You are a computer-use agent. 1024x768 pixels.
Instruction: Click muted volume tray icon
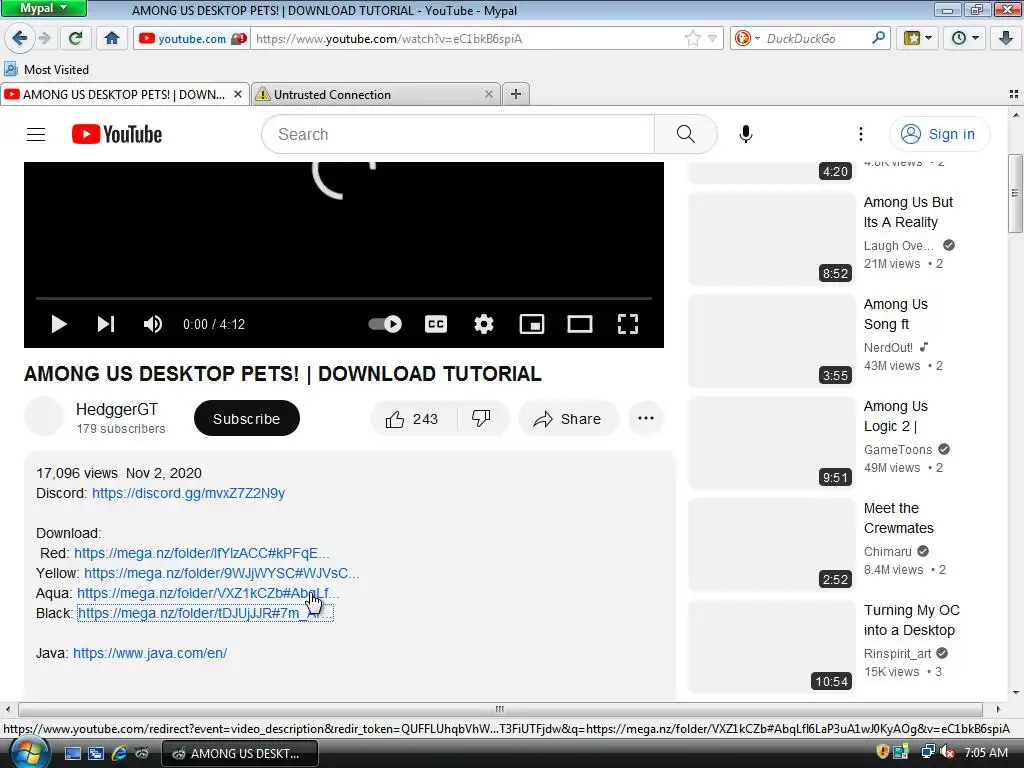[946, 752]
